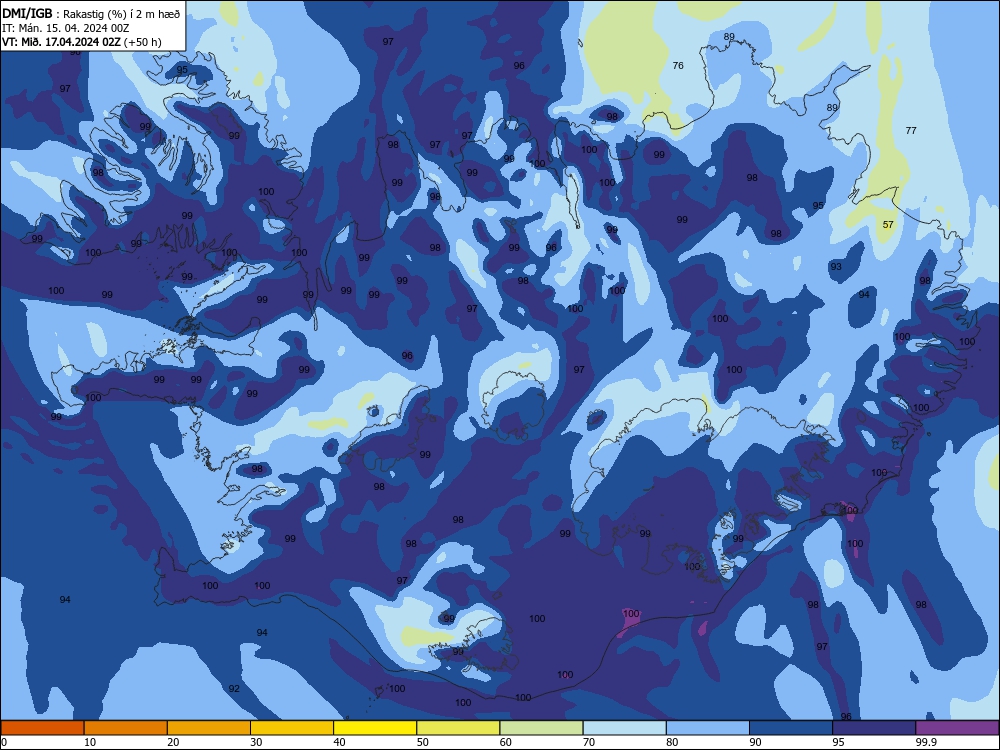Click the '70' legend scale label

tap(589, 742)
